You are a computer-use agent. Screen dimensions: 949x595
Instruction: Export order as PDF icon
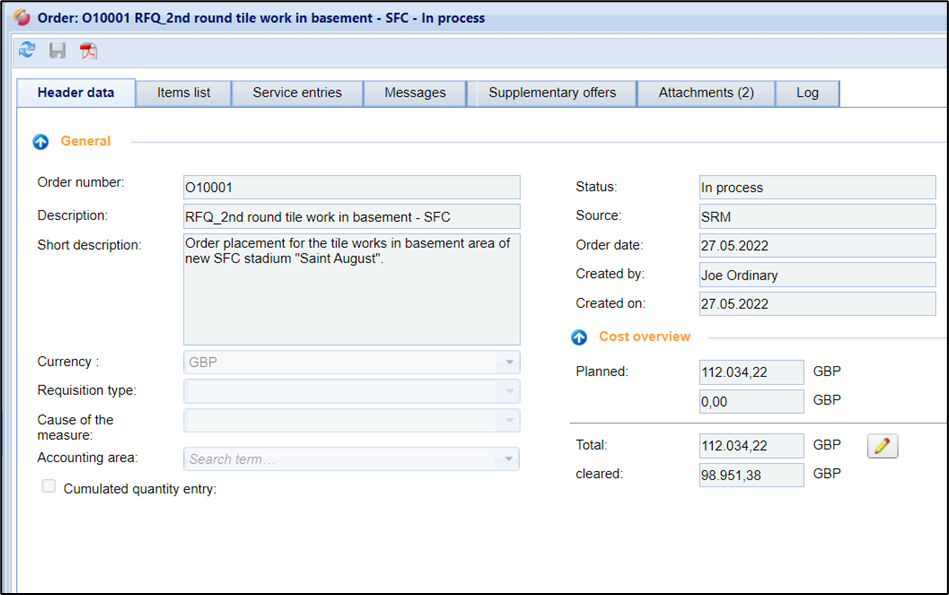tap(89, 51)
